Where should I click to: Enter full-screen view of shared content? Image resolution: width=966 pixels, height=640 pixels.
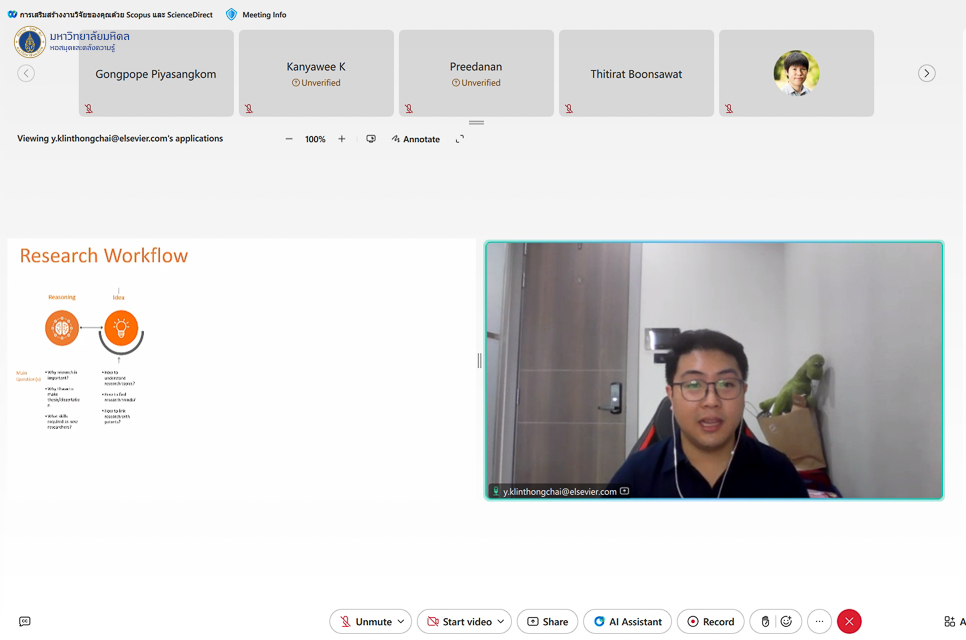tap(460, 139)
